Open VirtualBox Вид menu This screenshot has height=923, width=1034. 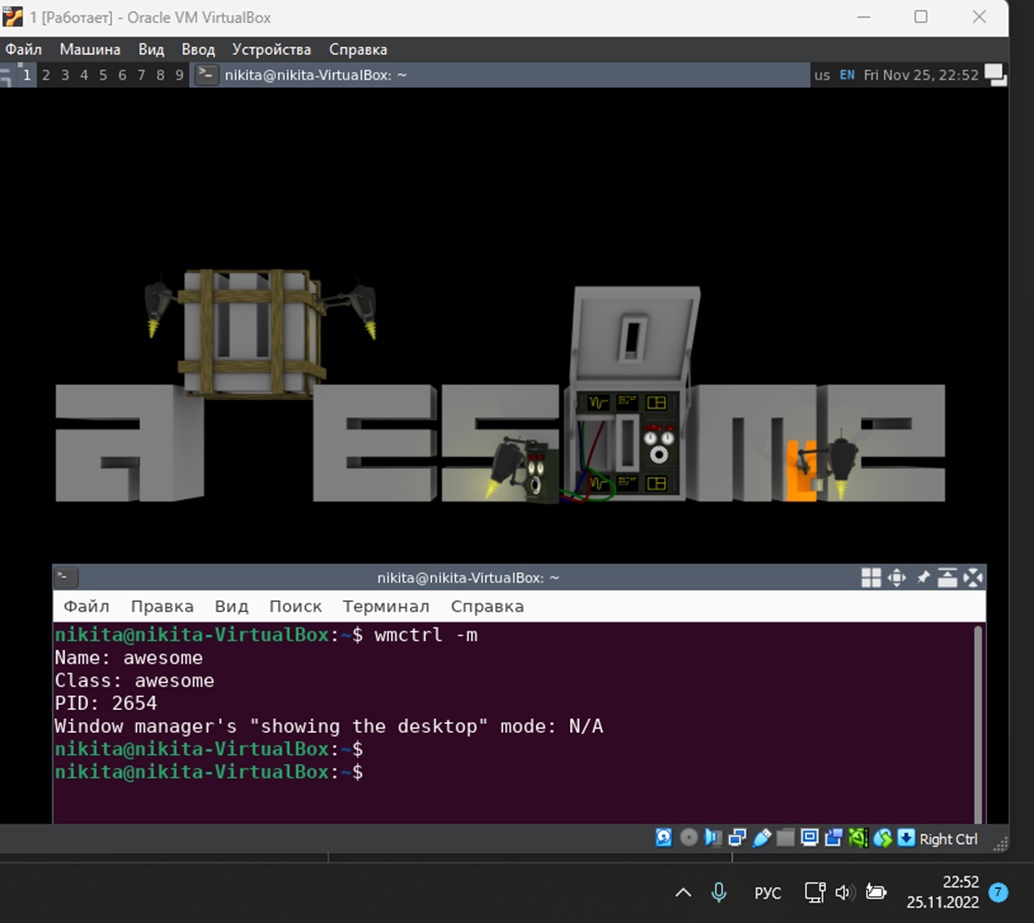[151, 49]
